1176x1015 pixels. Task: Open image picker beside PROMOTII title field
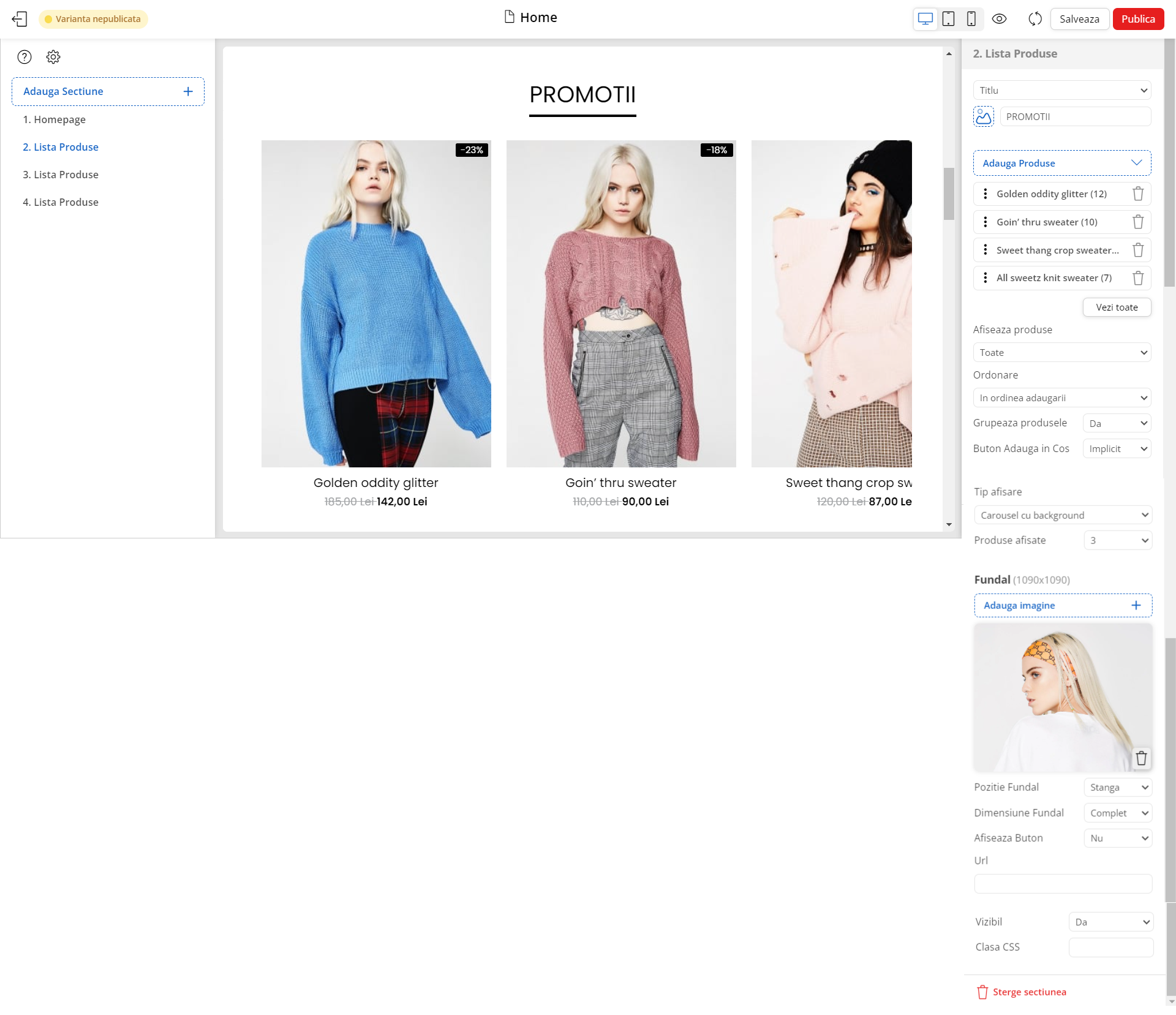[x=984, y=116]
